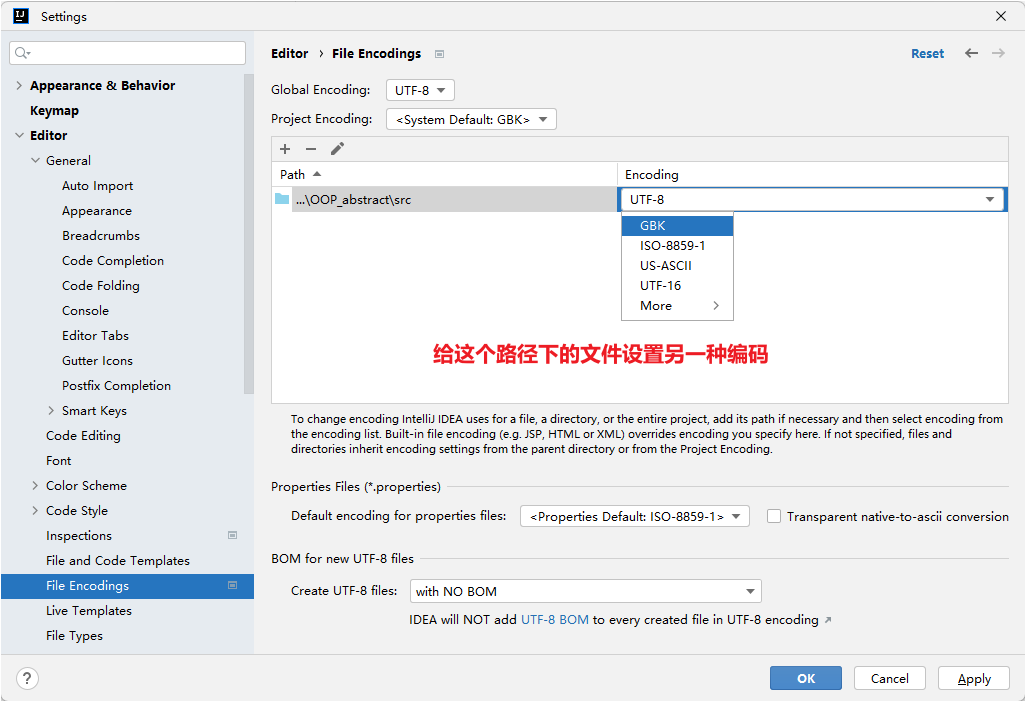The height and width of the screenshot is (701, 1025).
Task: Click the settings tree vertical scrollbar
Action: point(248,233)
